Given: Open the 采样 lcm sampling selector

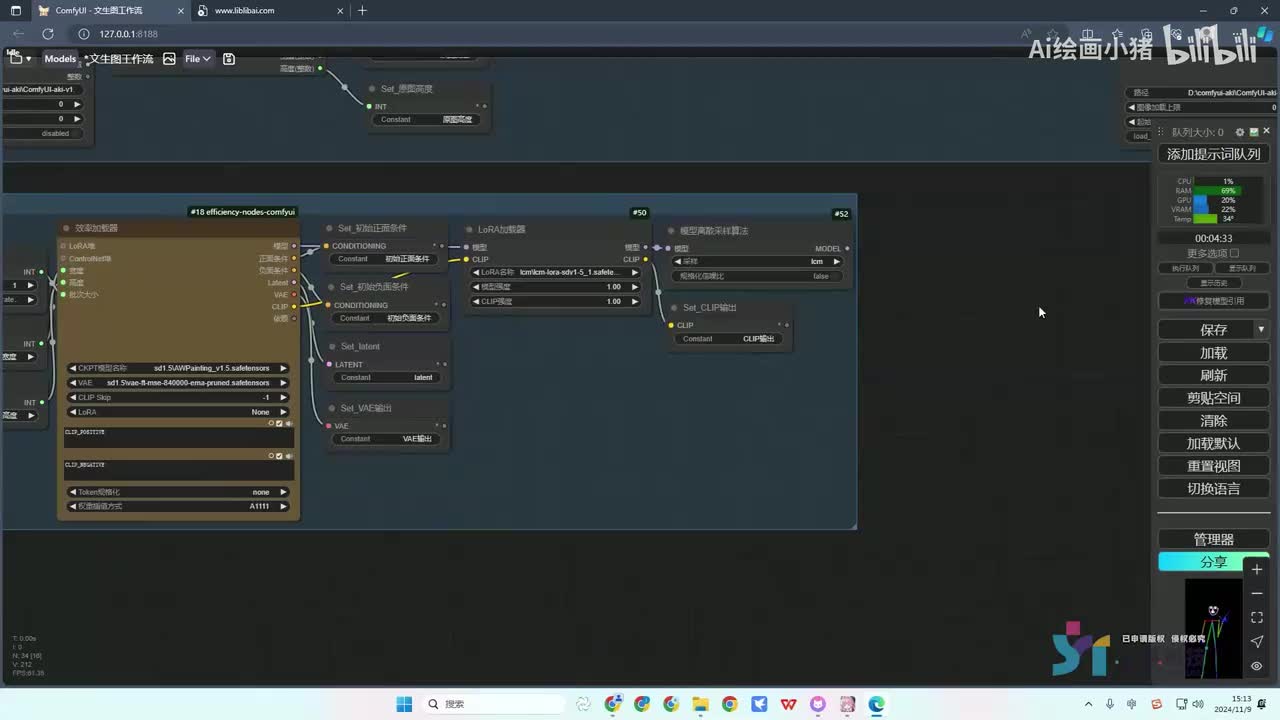Looking at the screenshot, I should click(755, 262).
